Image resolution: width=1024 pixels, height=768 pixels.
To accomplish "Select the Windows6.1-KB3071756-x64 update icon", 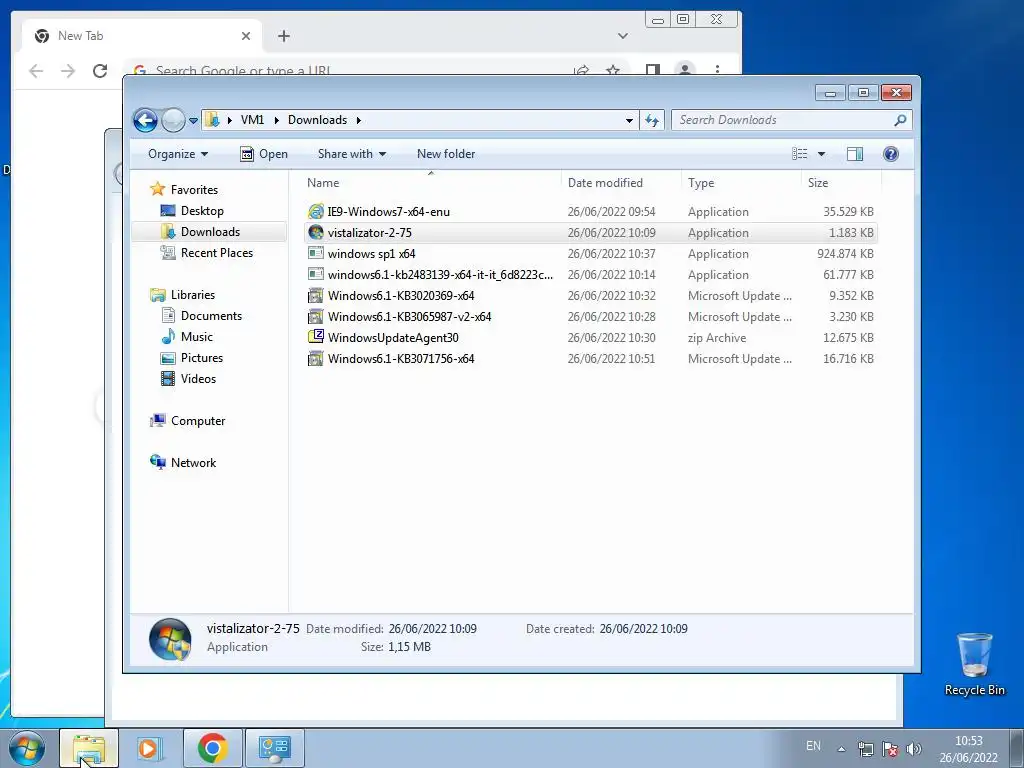I will pos(316,359).
